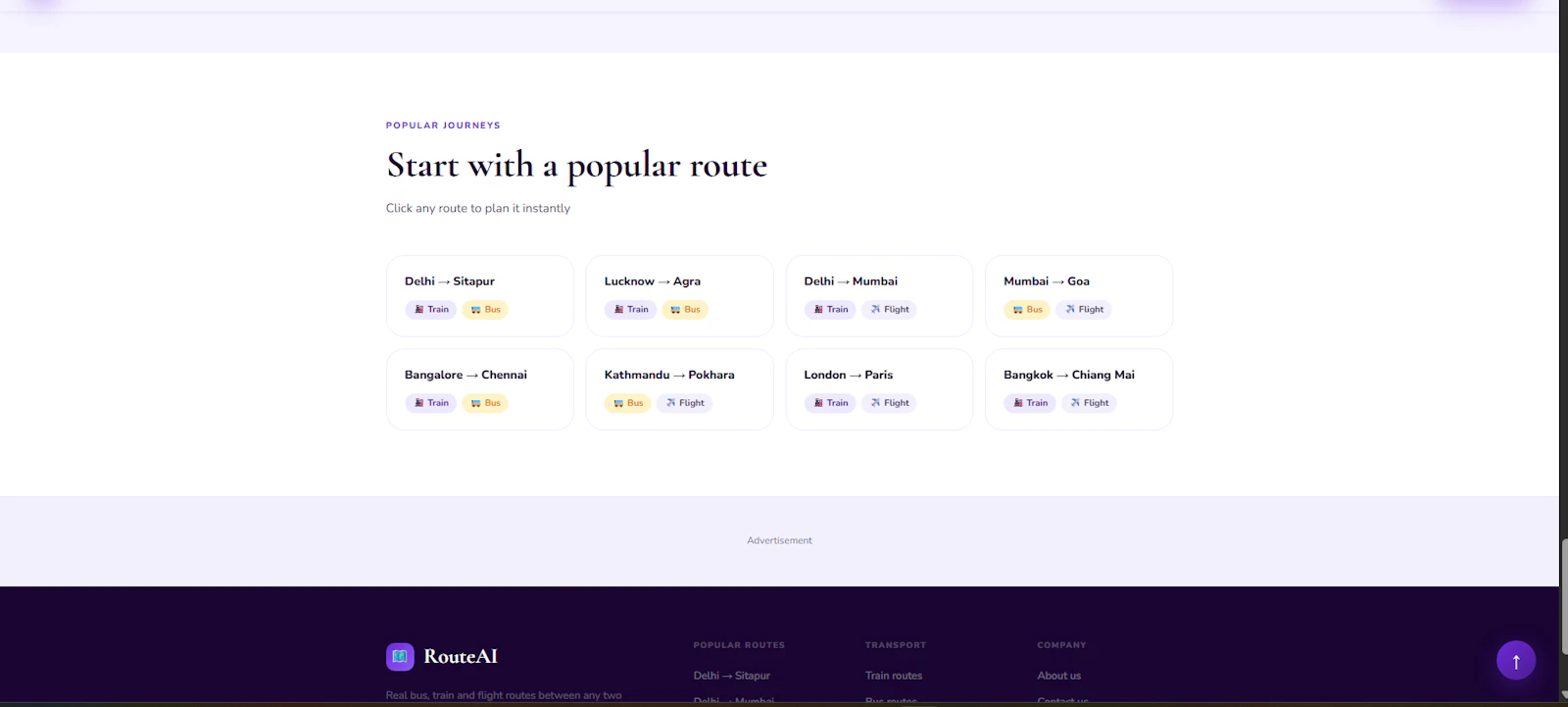Click Bus tag on Kathmandu → Pokhara card
This screenshot has height=707, width=1568.
(x=628, y=403)
